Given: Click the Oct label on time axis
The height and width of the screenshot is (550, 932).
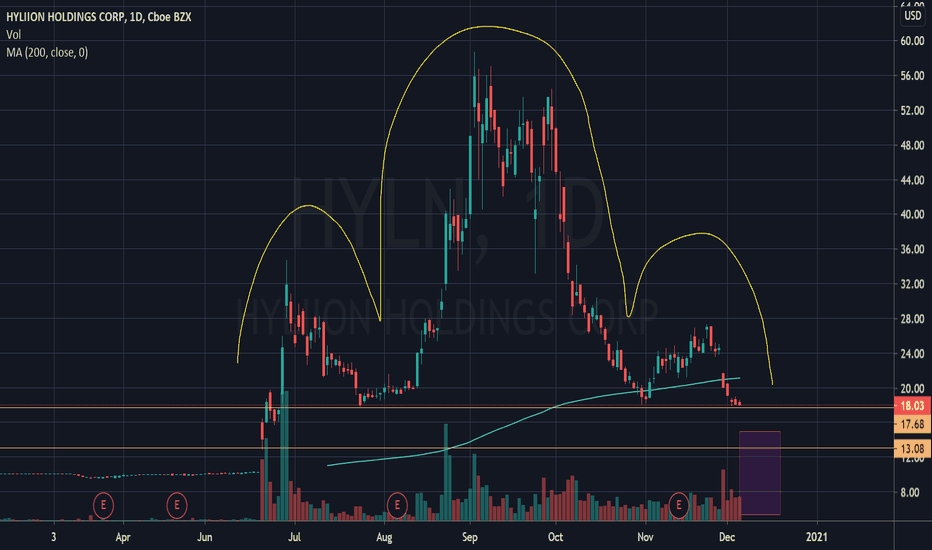Looking at the screenshot, I should click(x=555, y=538).
